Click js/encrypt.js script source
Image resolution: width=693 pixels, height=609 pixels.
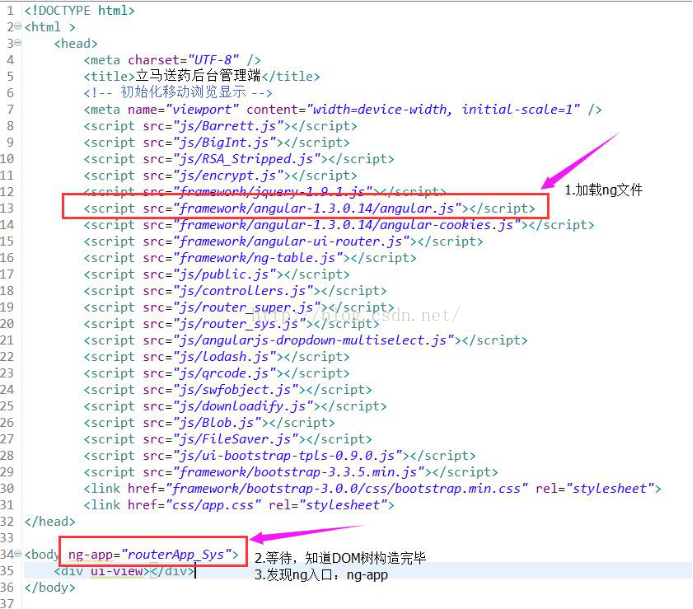tap(228, 175)
